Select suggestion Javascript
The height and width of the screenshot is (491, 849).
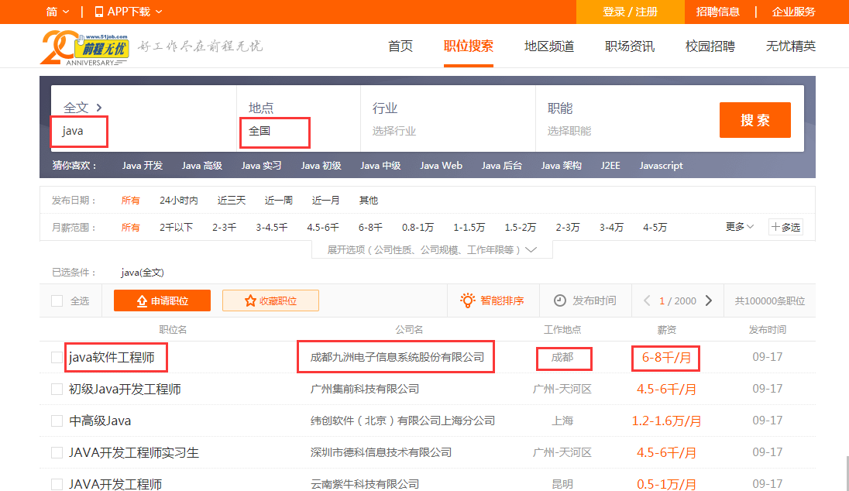click(661, 166)
